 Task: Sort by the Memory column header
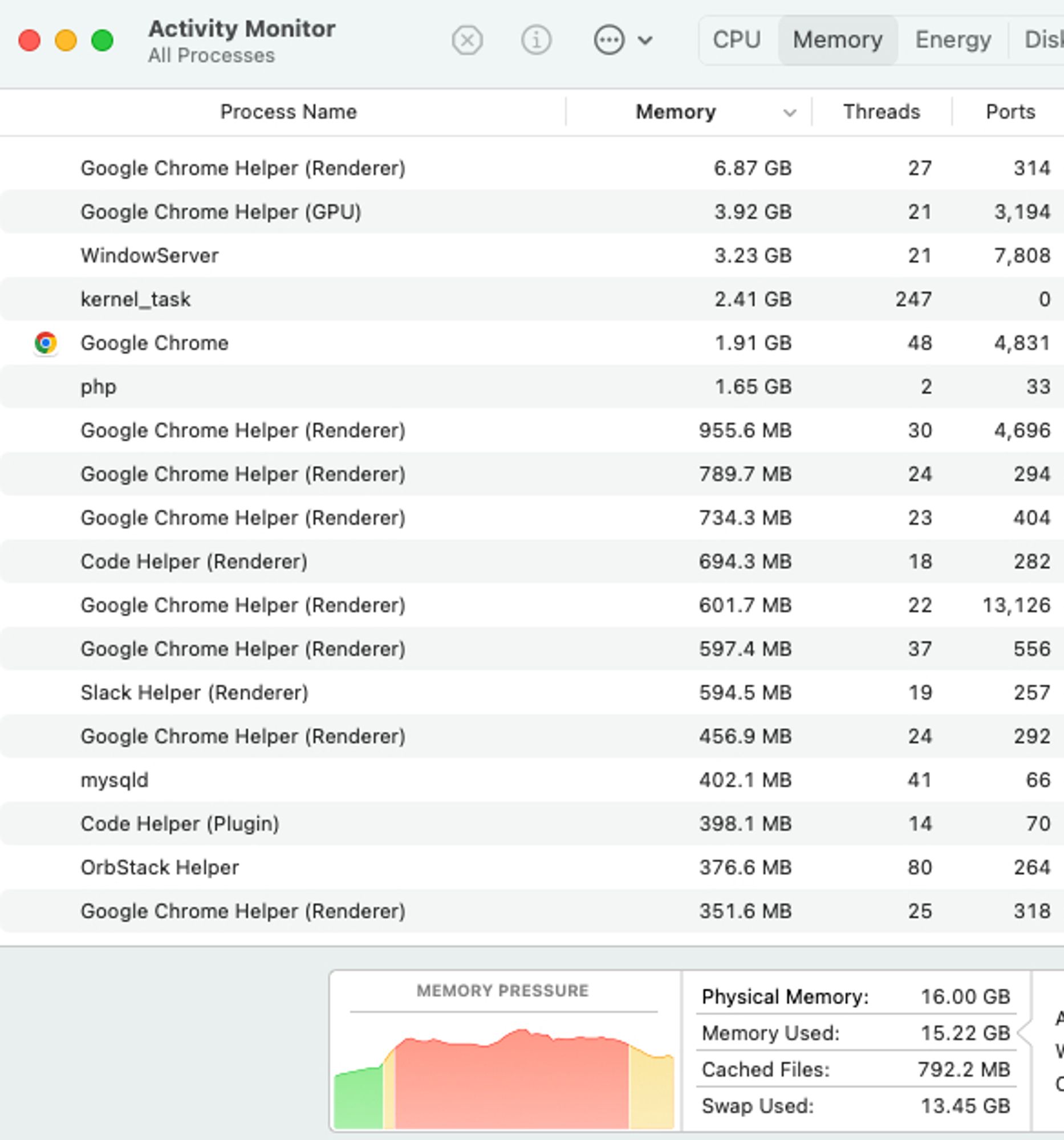click(676, 112)
